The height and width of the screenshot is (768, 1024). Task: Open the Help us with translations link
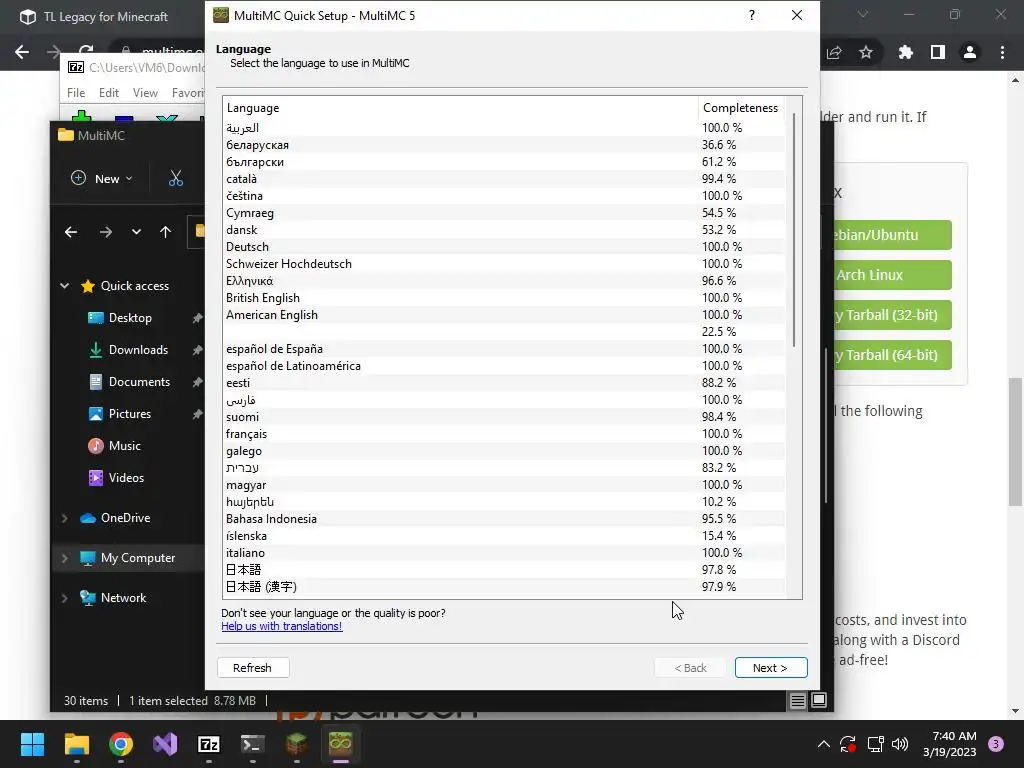point(281,626)
